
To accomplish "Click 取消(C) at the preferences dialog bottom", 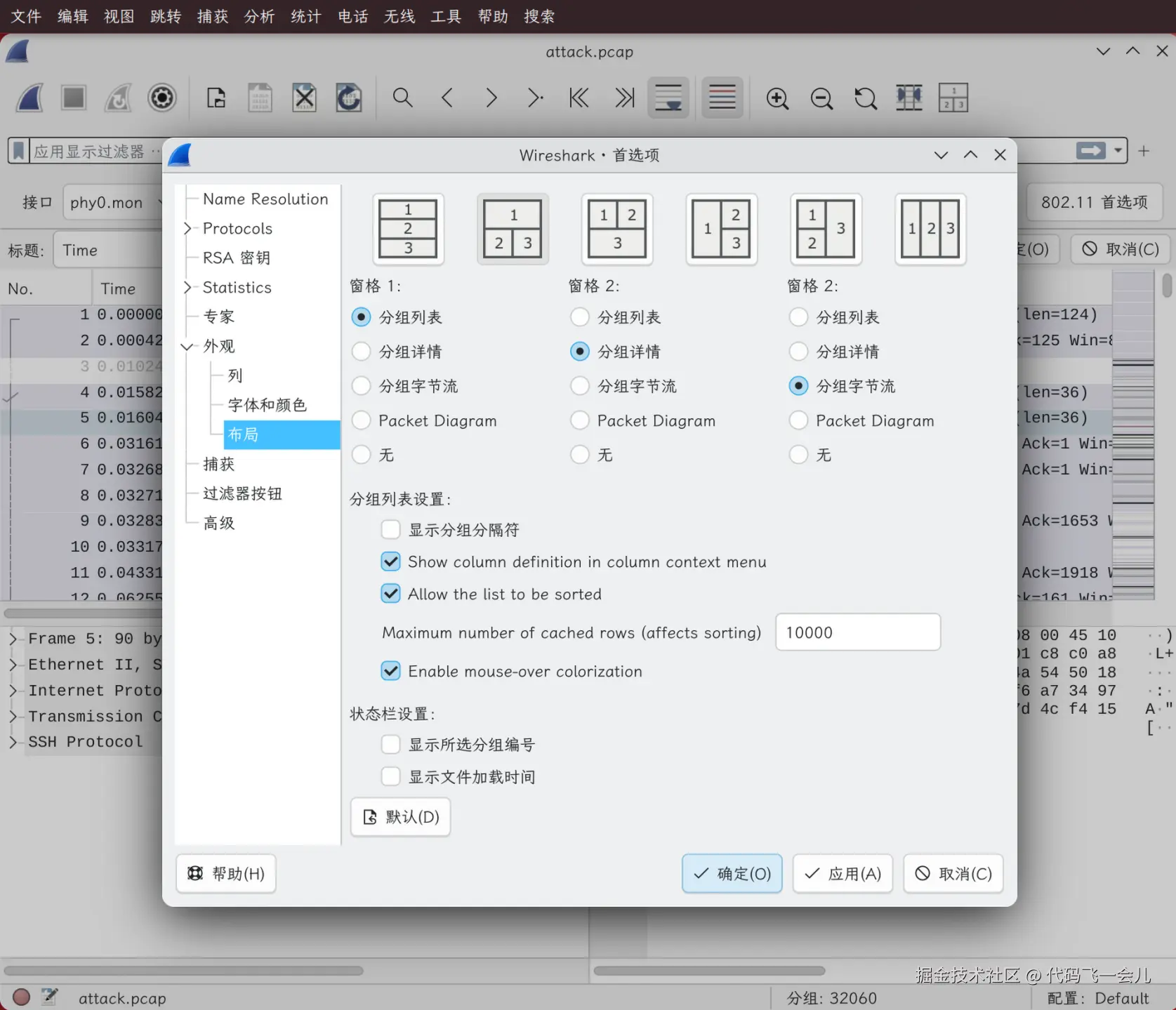I will (953, 873).
